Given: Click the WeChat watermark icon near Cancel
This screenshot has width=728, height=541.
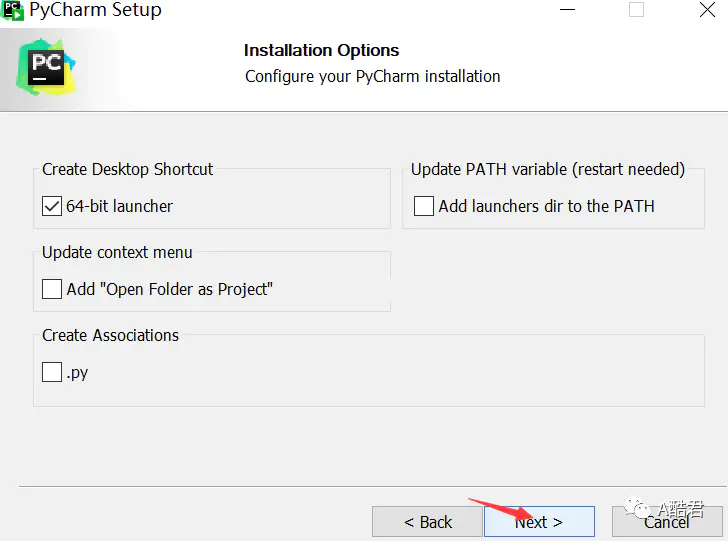Looking at the screenshot, I should pos(637,510).
